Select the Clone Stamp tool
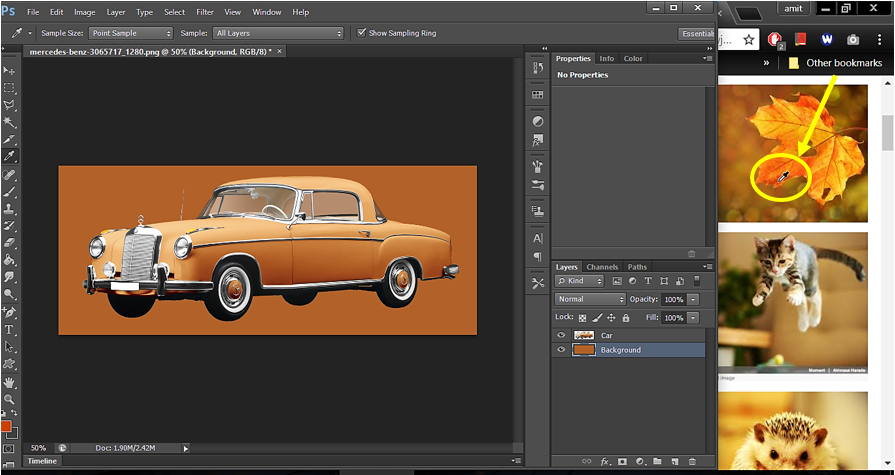895x475 pixels. tap(9, 208)
